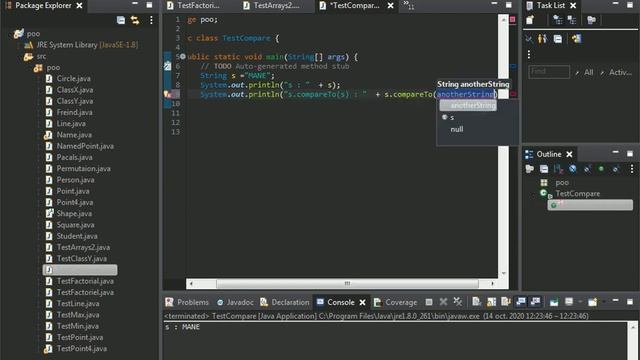
Task: Toggle Hide Local Types in Outline
Action: (616, 169)
